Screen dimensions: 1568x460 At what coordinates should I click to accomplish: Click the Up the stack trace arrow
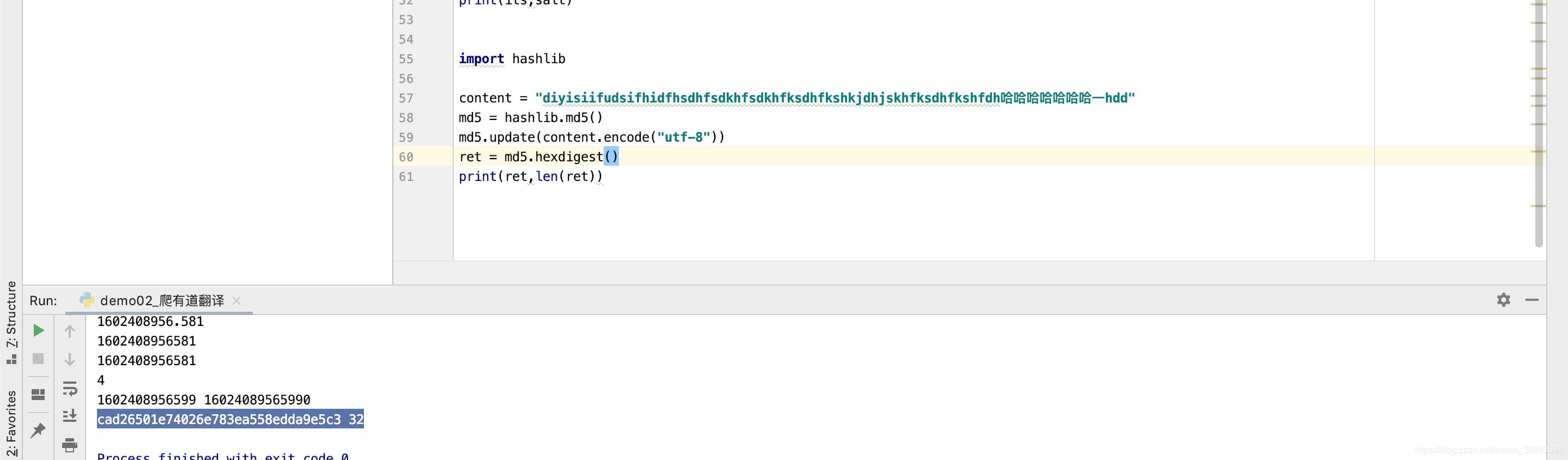70,331
